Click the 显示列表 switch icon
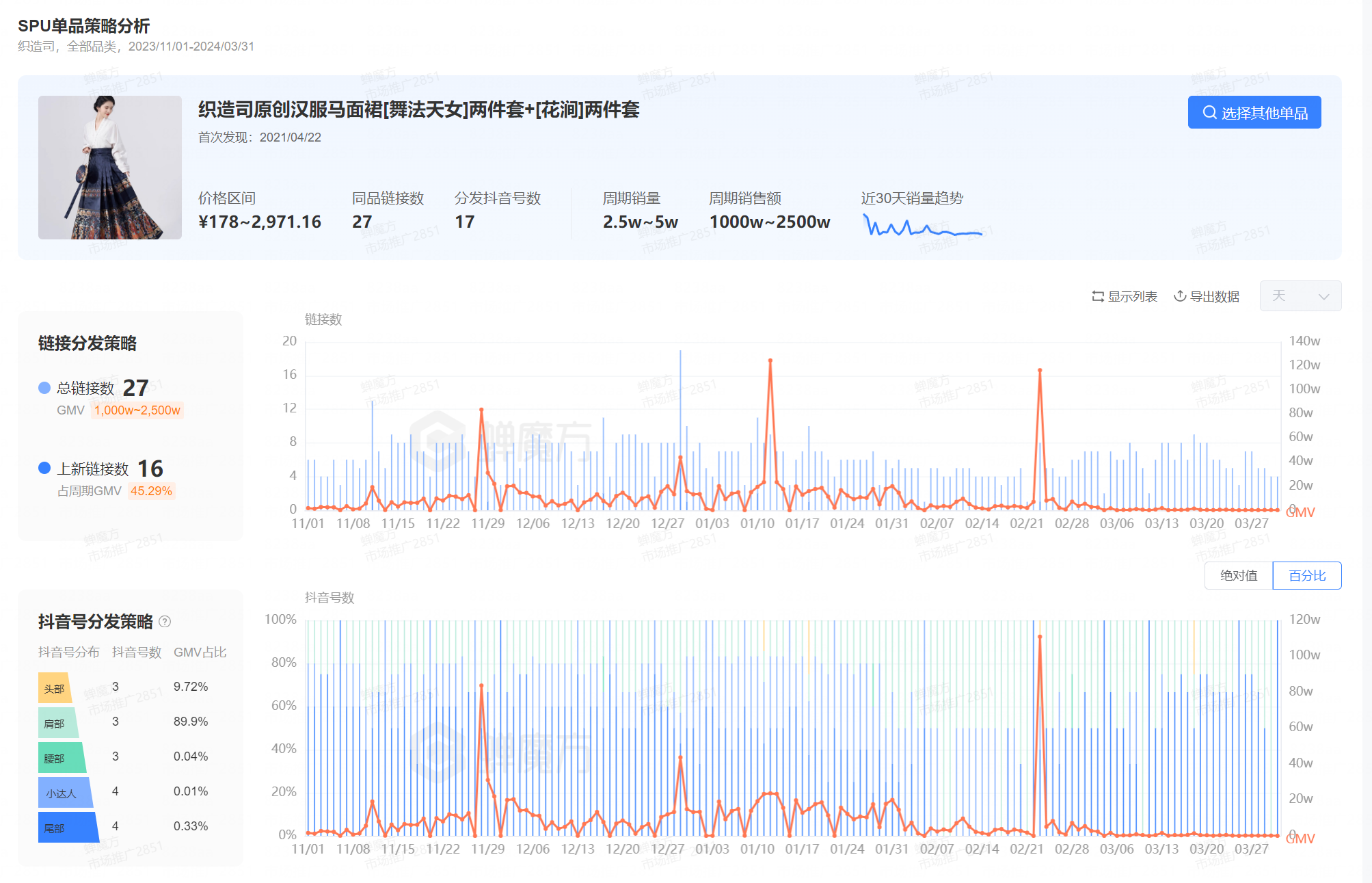 (1098, 296)
